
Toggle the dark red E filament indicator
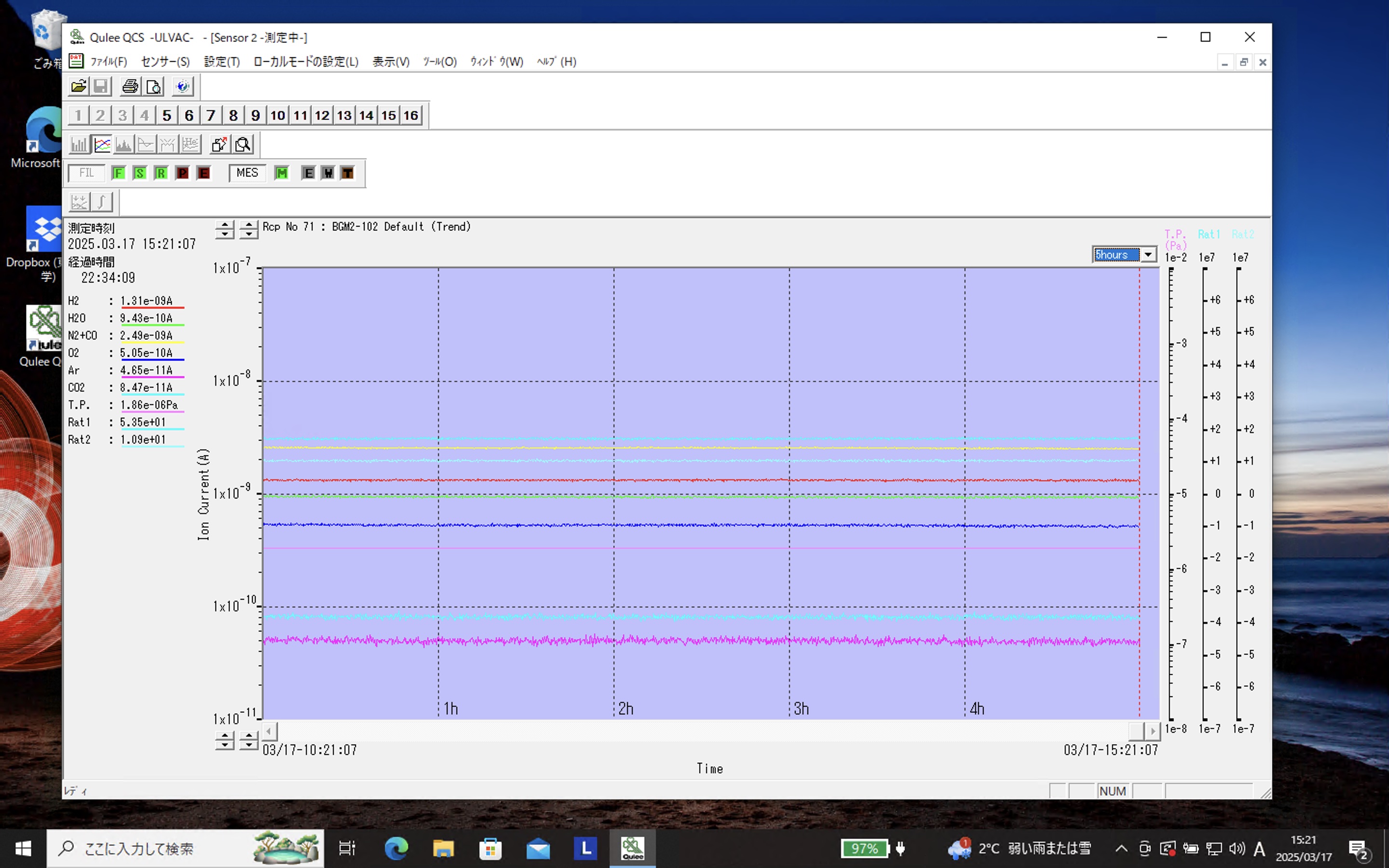[x=204, y=174]
